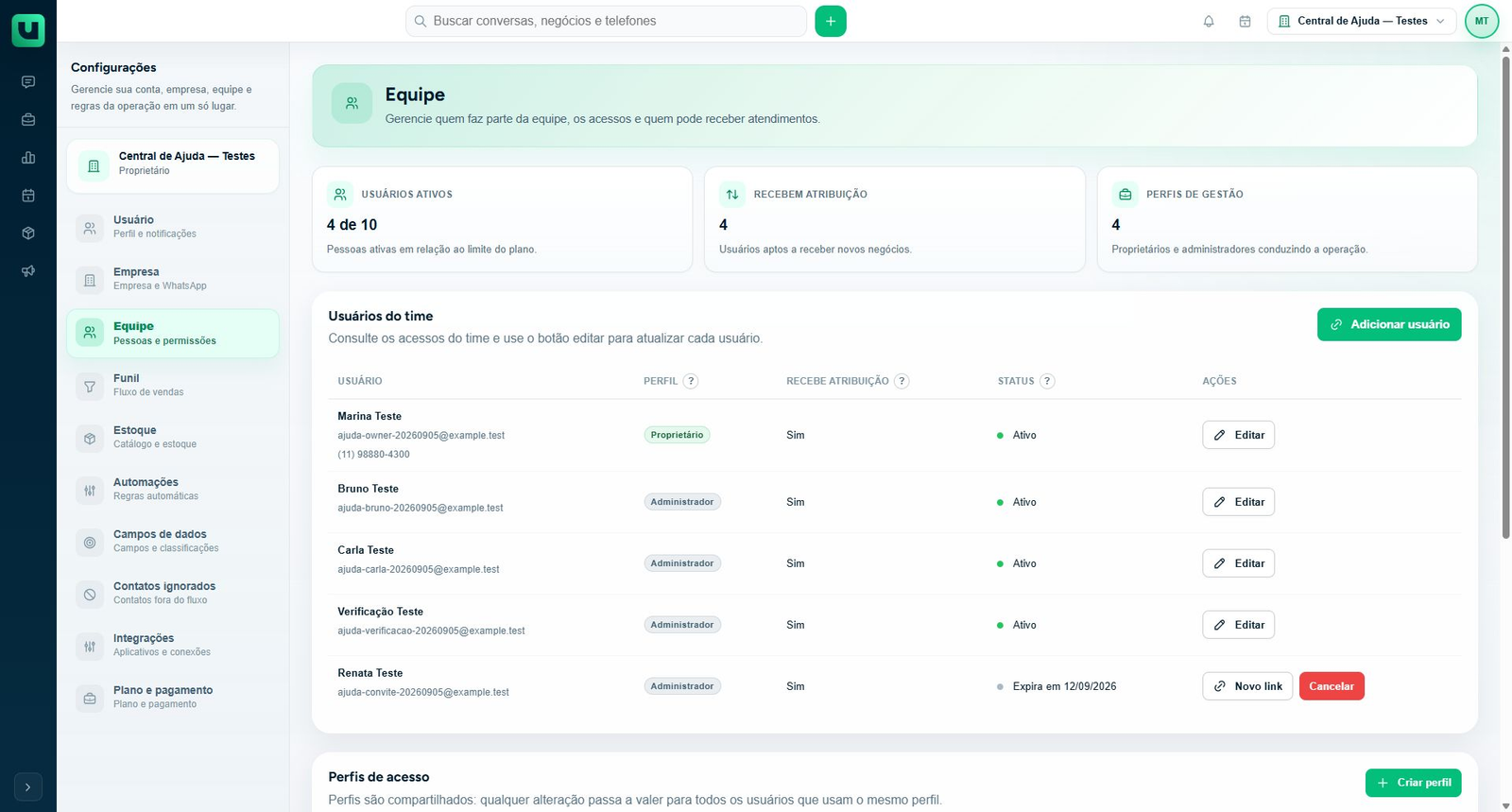1512x812 pixels.
Task: Select the Equipe settings section
Action: click(173, 334)
